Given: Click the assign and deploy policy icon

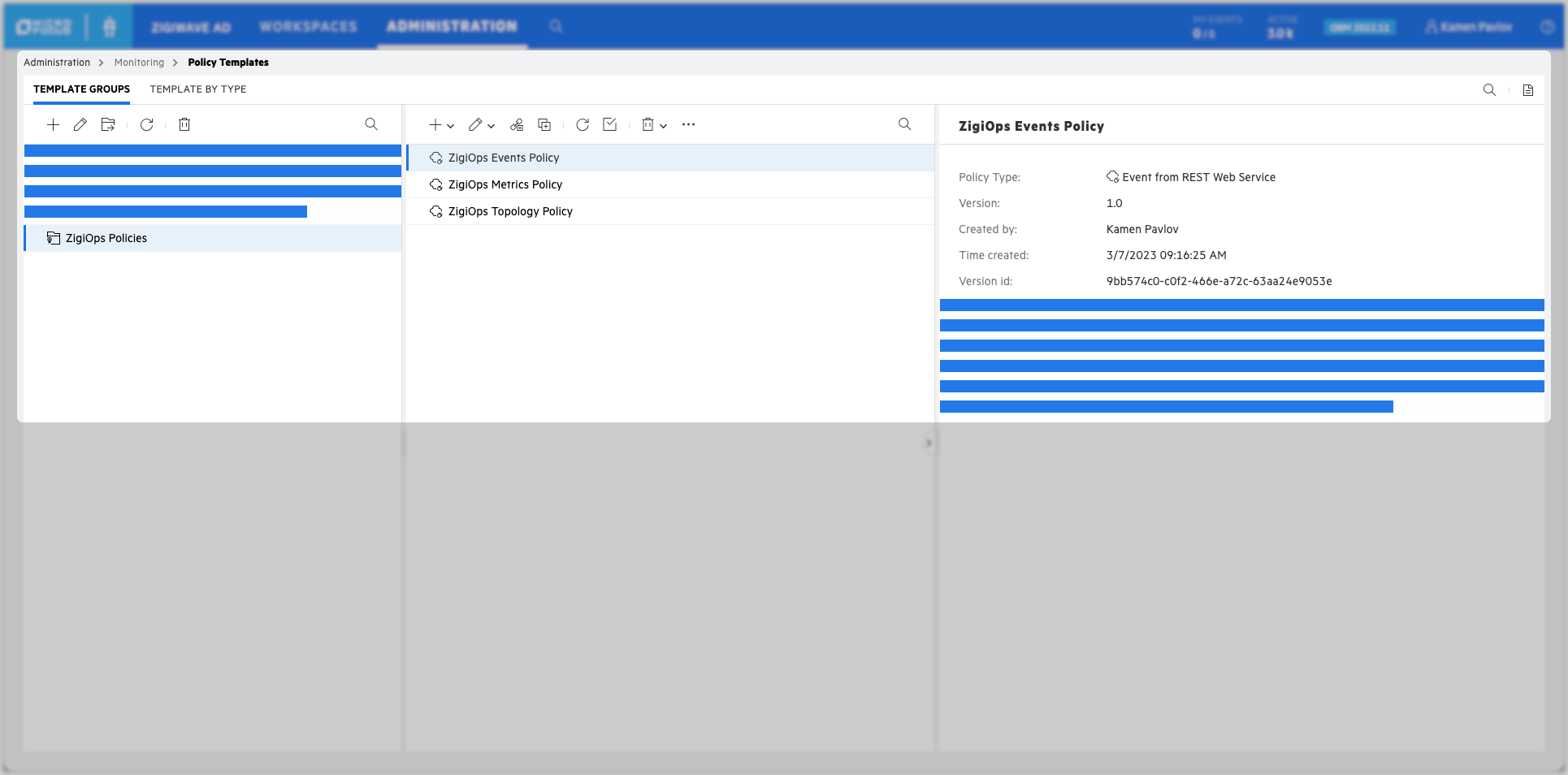Looking at the screenshot, I should (517, 124).
